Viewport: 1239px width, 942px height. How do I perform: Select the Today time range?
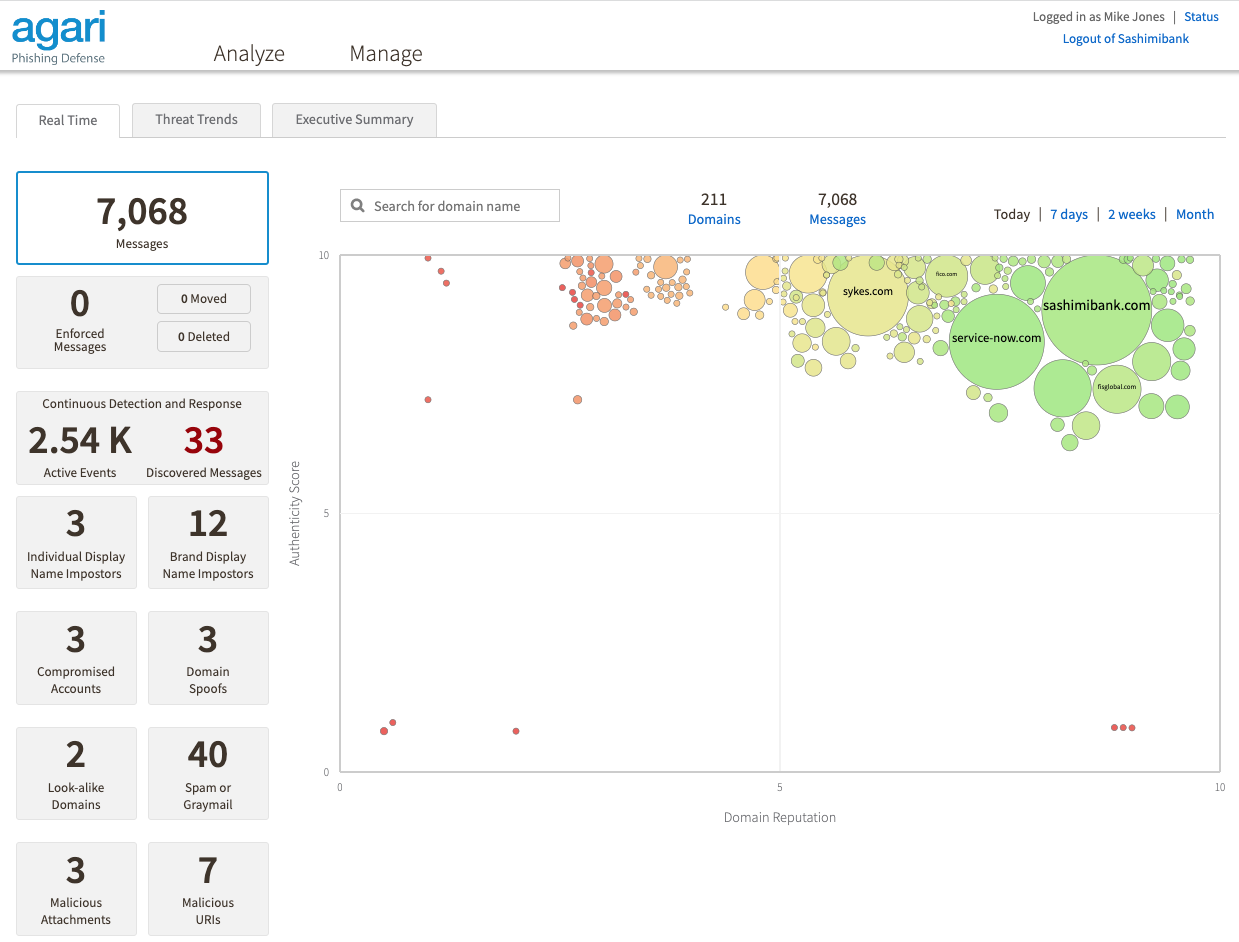(1012, 214)
